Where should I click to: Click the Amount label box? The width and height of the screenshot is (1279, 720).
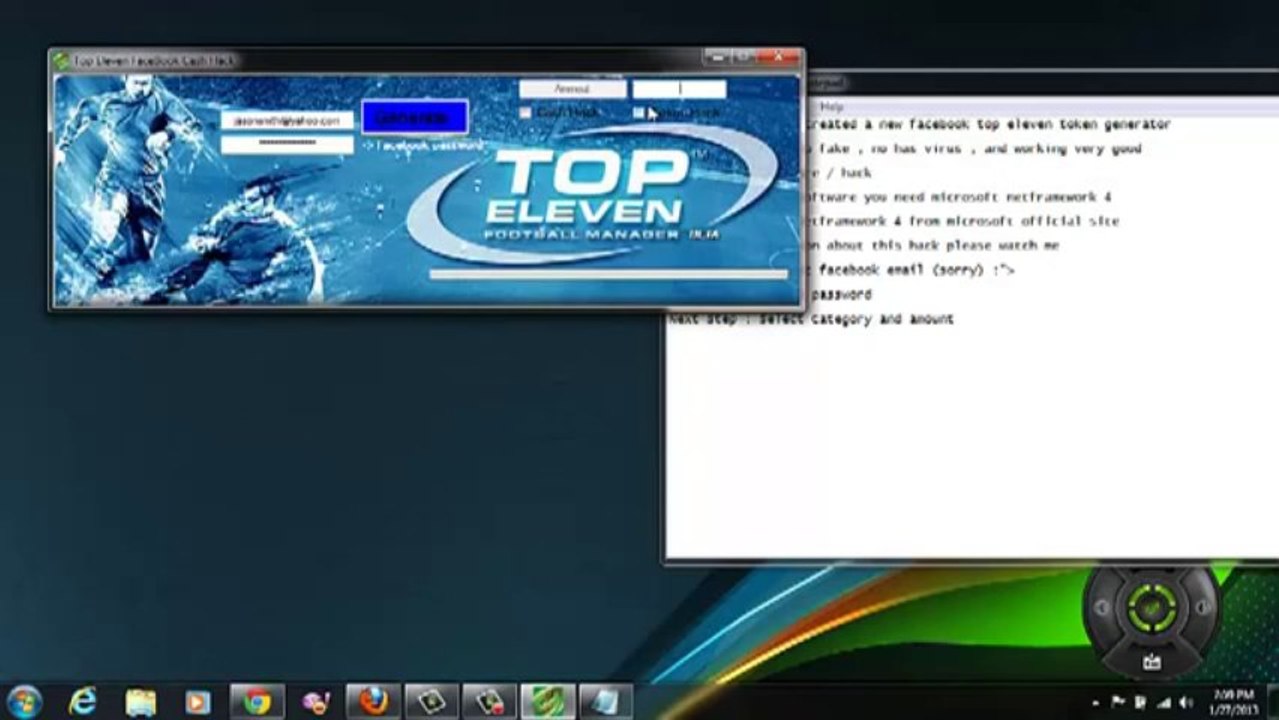click(x=572, y=89)
